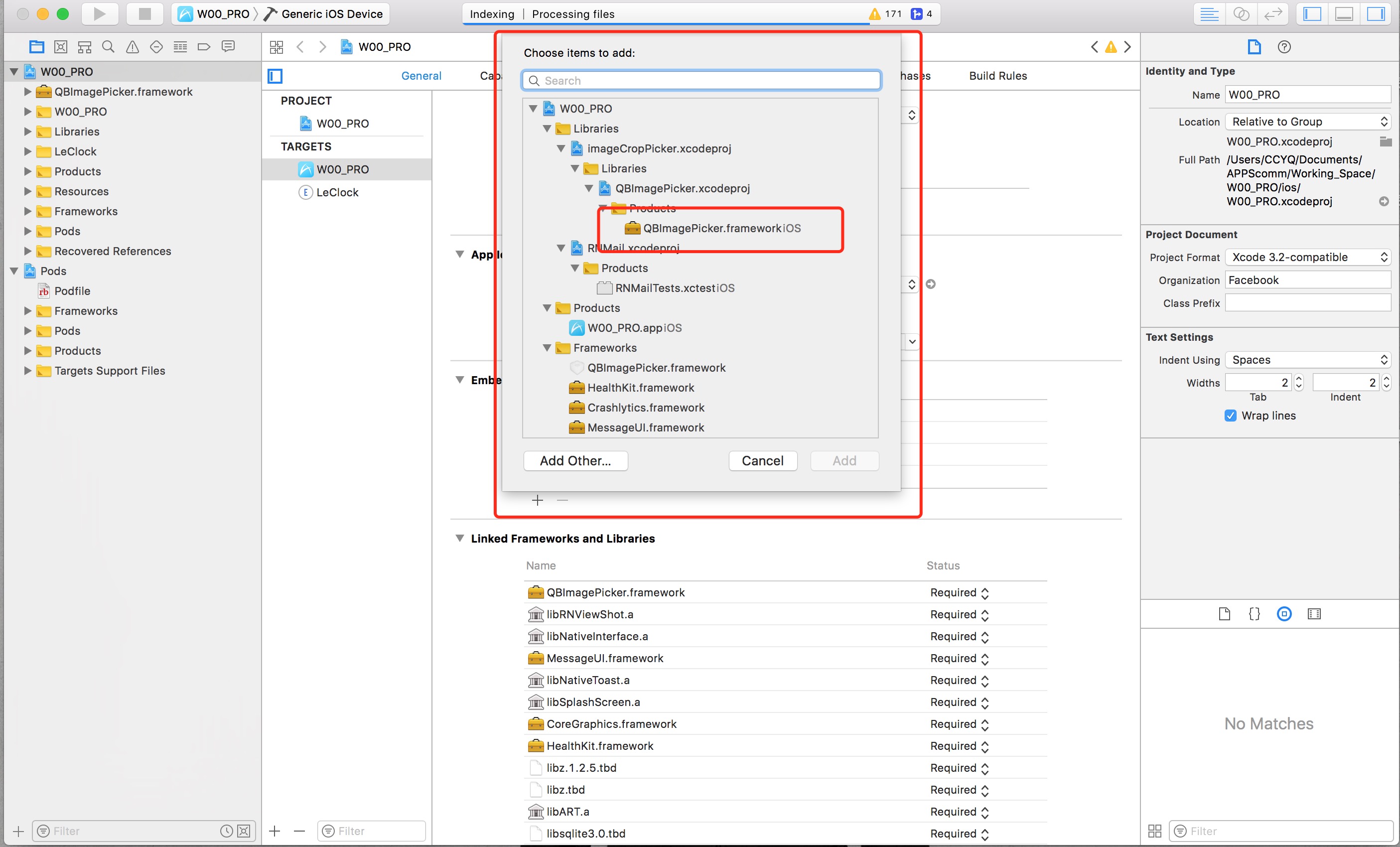Open the Media library

(x=1314, y=613)
